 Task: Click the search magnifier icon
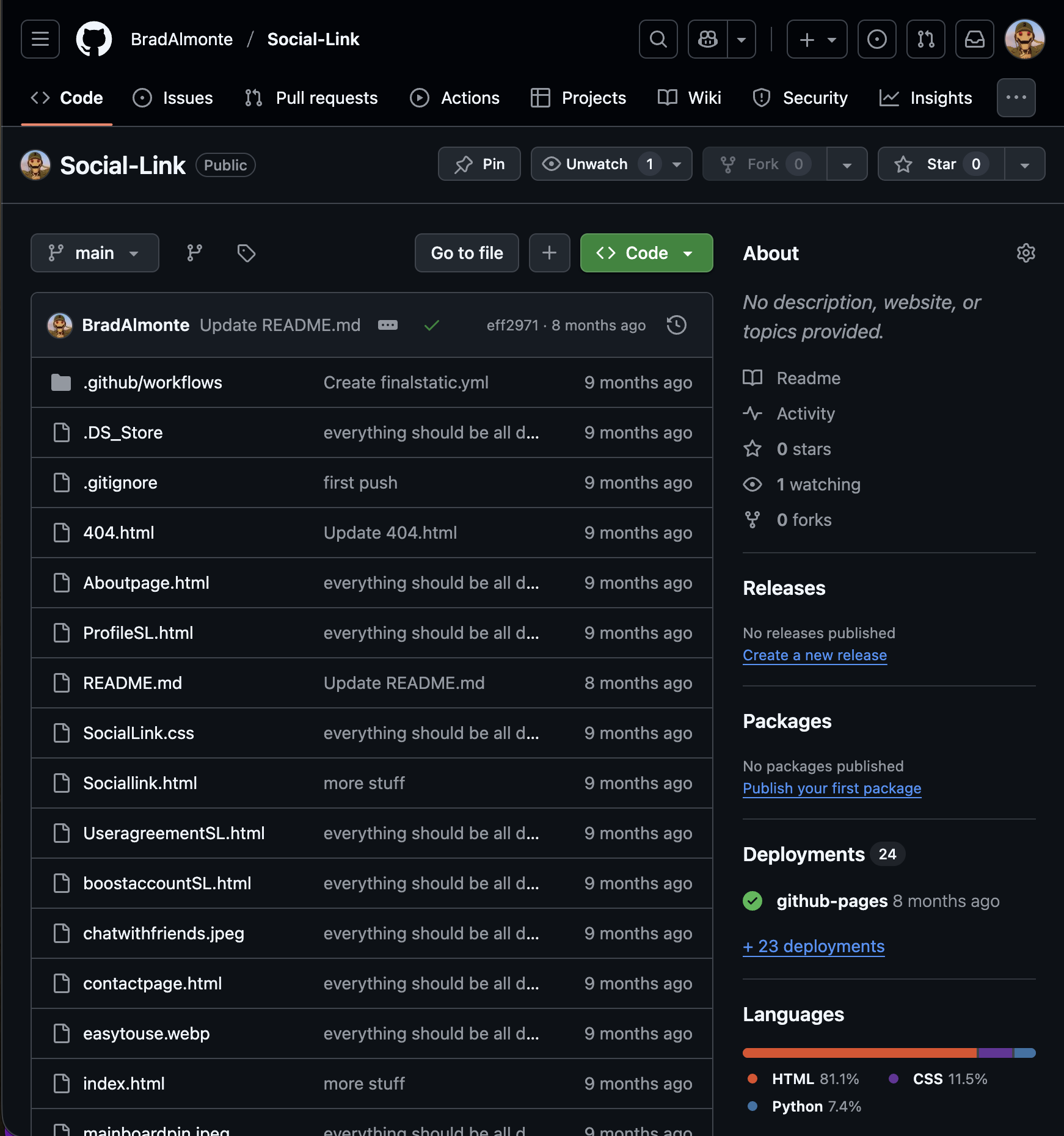coord(658,39)
